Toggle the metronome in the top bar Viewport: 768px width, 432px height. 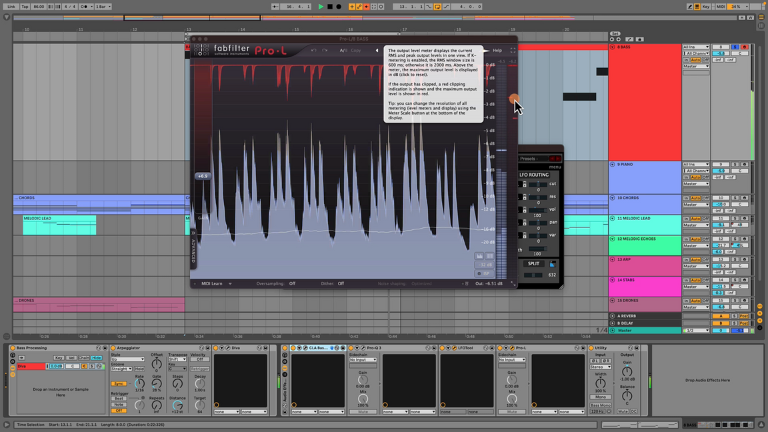click(84, 7)
